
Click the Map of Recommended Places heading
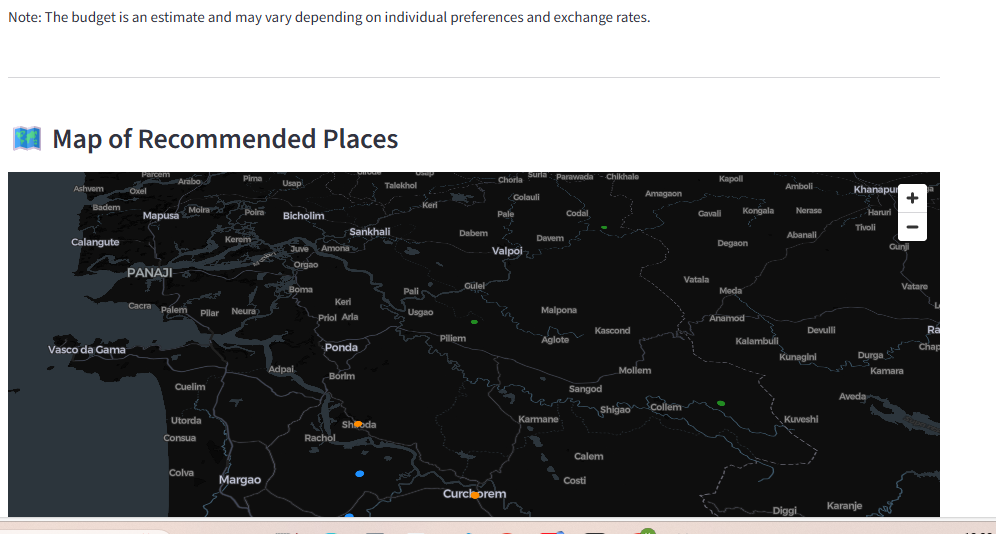coord(225,139)
